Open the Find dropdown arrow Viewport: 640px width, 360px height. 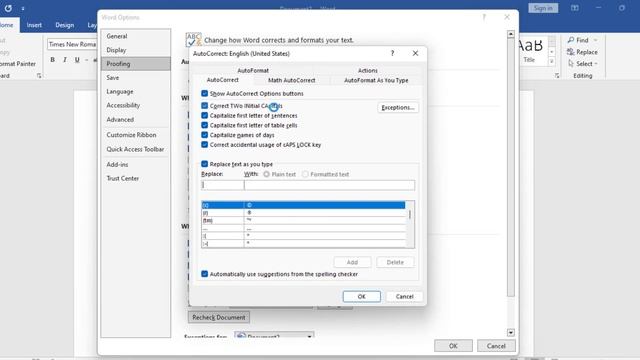point(596,40)
